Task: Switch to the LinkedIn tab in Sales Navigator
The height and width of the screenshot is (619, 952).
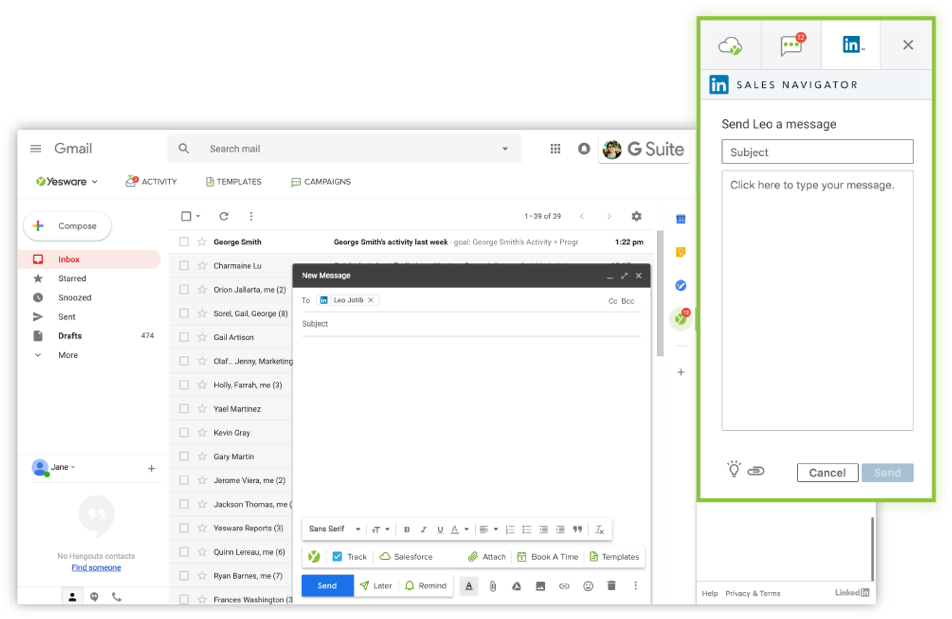Action: 851,42
